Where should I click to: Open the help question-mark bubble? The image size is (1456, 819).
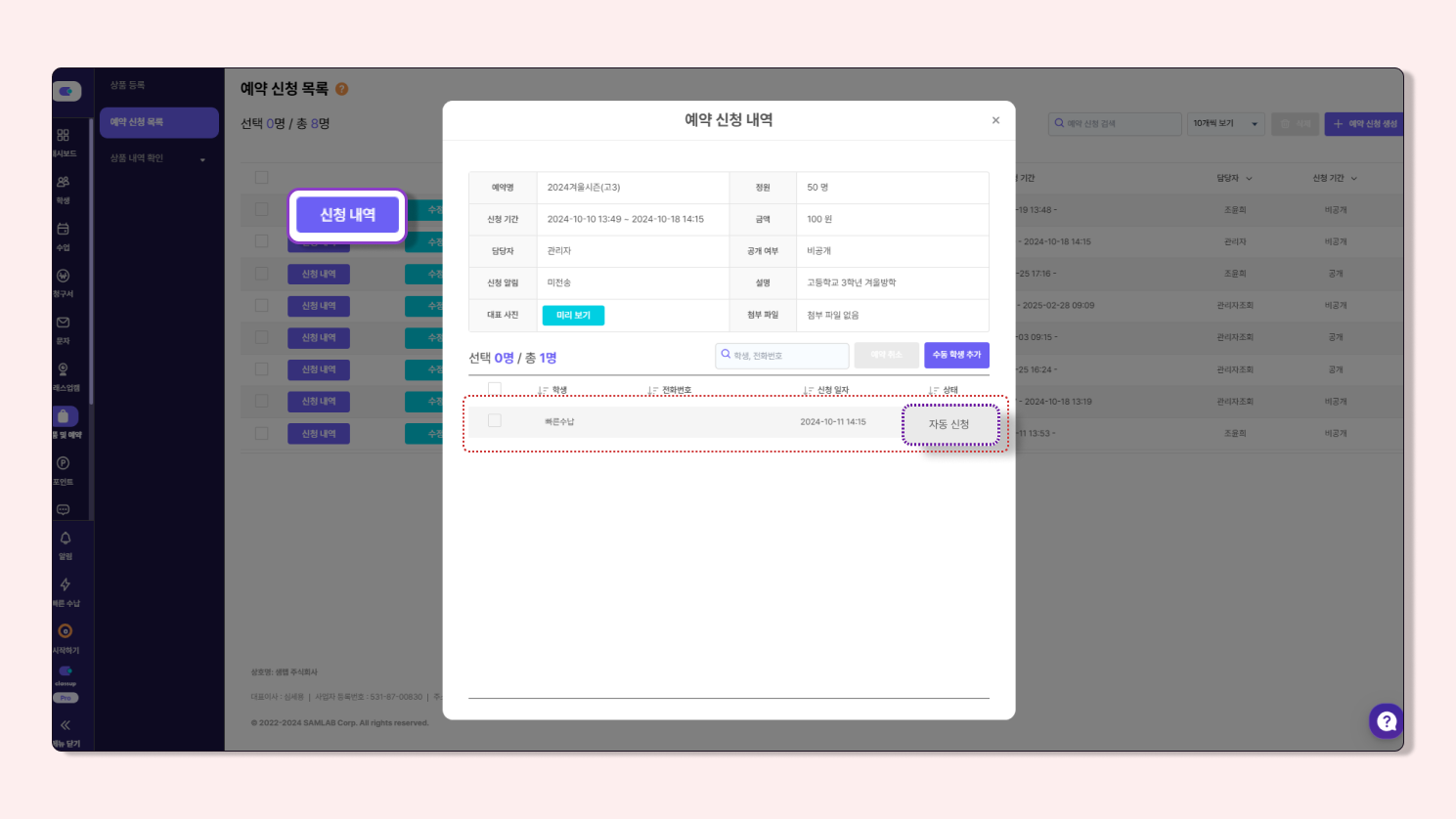1387,721
